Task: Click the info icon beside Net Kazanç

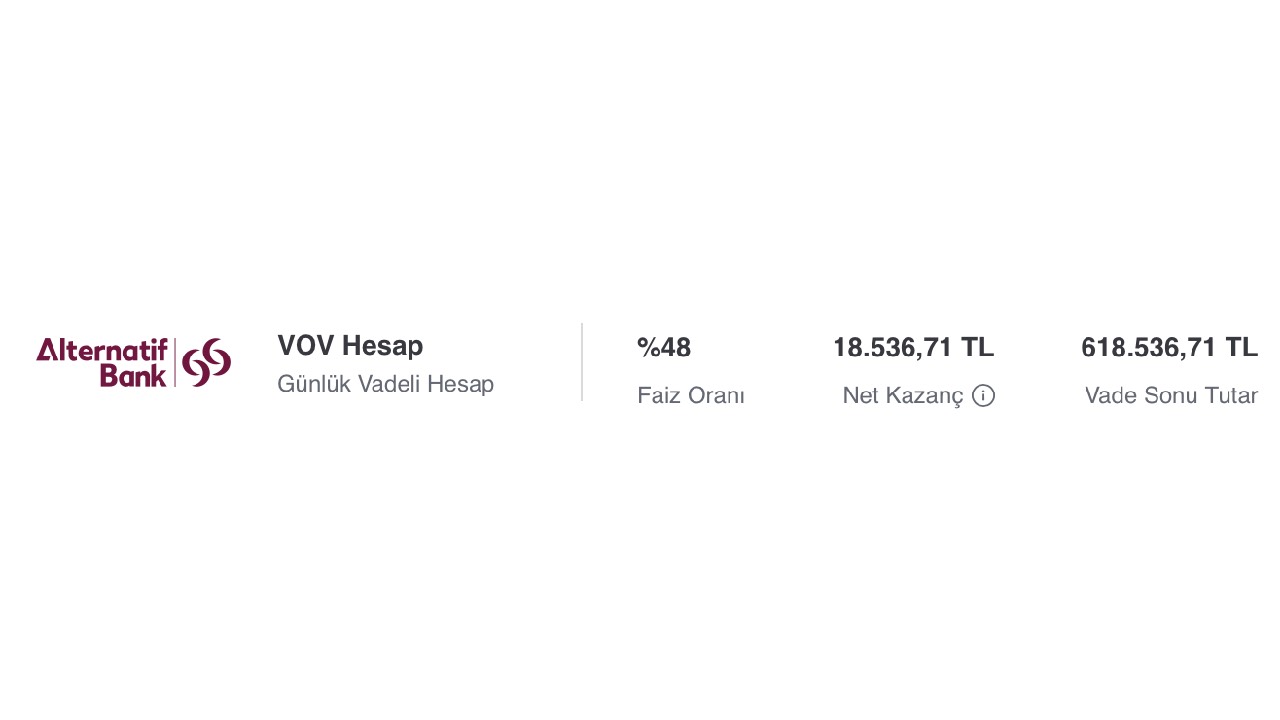Action: coord(983,396)
